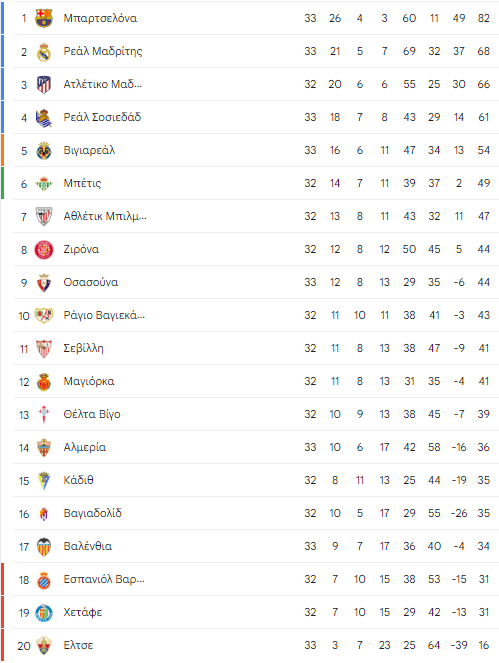This screenshot has width=499, height=663.
Task: Open the Βαγιαδολίδ team link
Action: point(93,513)
